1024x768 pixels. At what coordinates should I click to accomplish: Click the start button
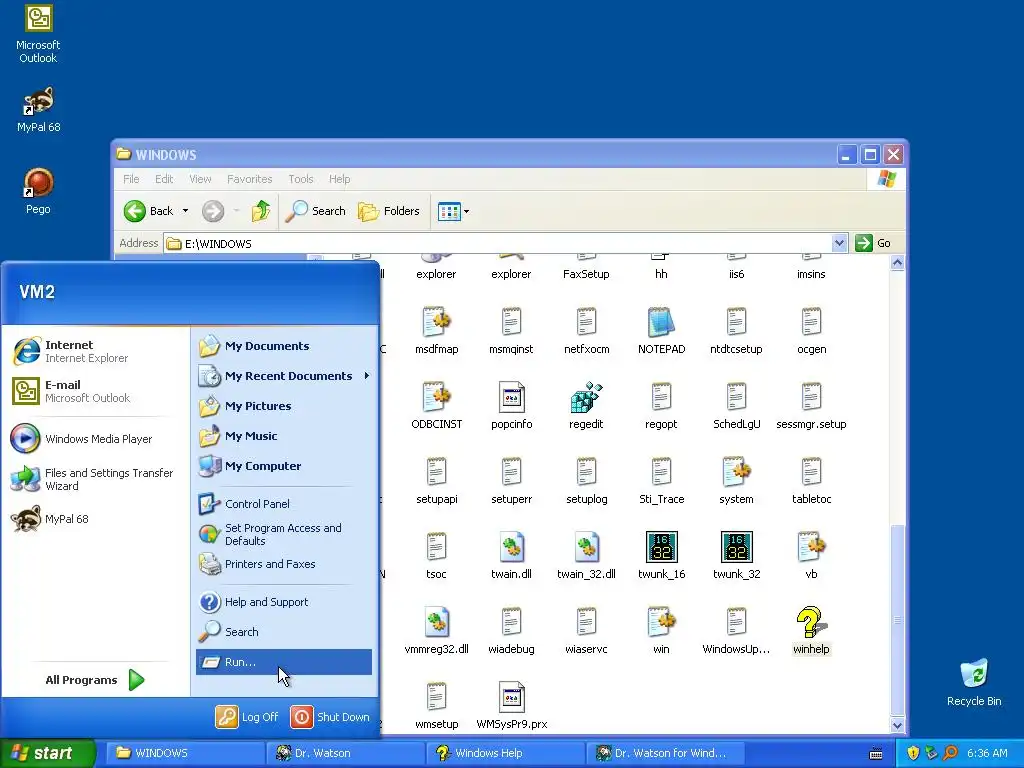coord(47,753)
